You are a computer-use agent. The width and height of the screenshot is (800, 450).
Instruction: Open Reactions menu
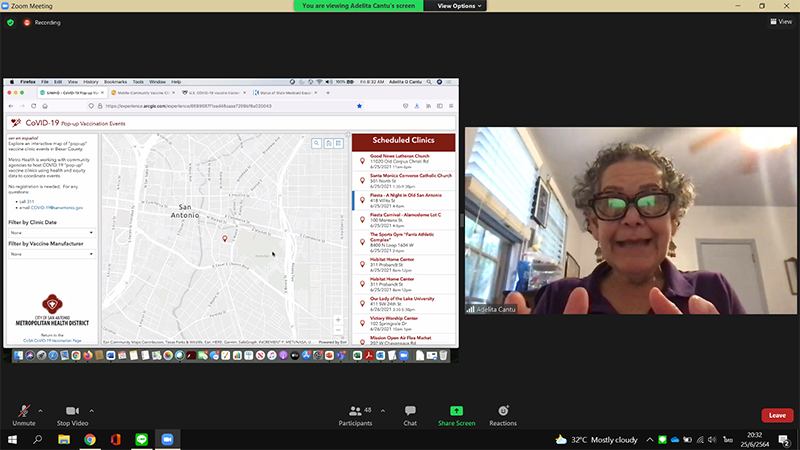pos(503,415)
